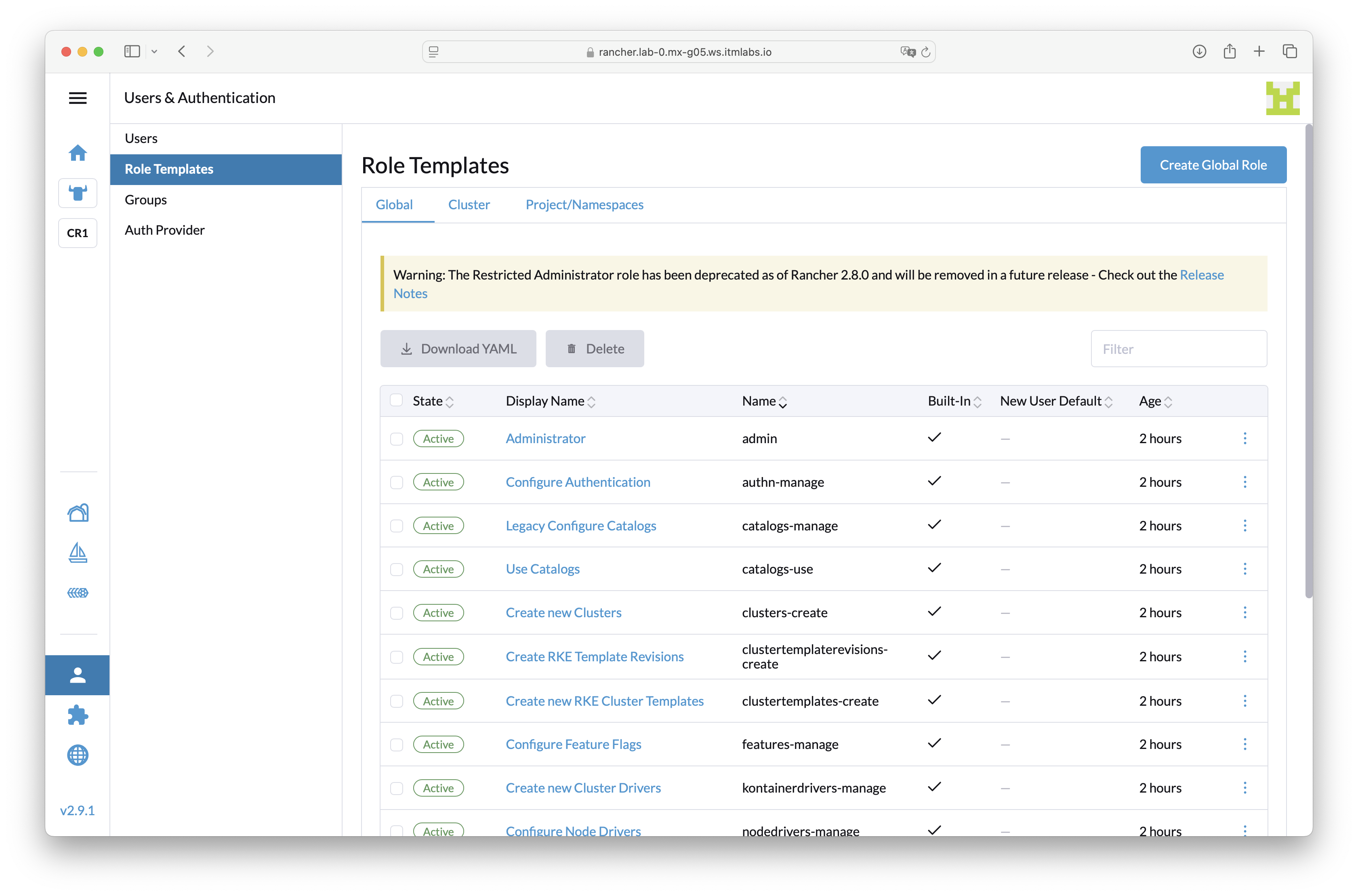The height and width of the screenshot is (896, 1358).
Task: Select the checkbox beside Use Catalogs
Action: (x=397, y=569)
